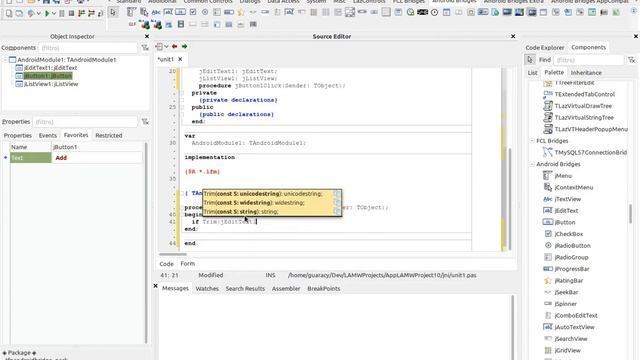The image size is (640, 360).
Task: Select jCheckBox in the palette list
Action: click(568, 234)
